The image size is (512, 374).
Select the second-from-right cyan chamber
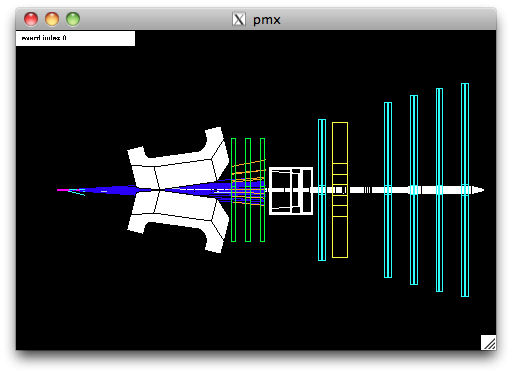point(439,190)
